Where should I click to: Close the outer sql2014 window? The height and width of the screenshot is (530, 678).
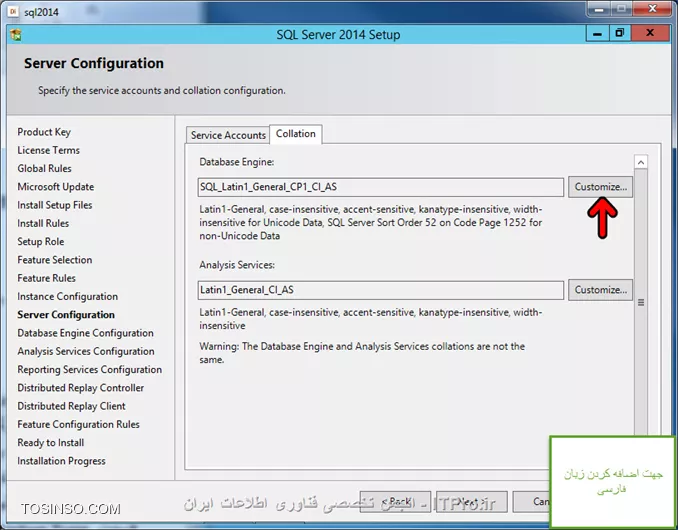652,9
